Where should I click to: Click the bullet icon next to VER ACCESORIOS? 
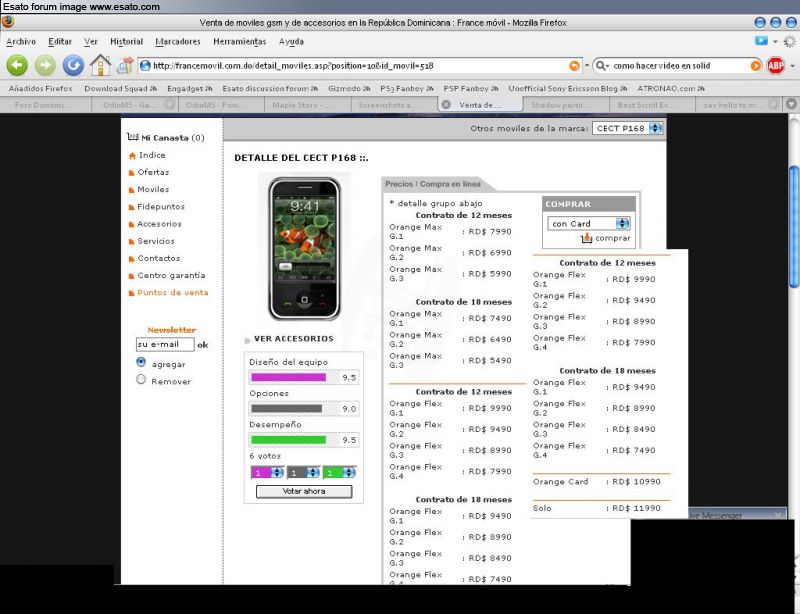point(247,340)
